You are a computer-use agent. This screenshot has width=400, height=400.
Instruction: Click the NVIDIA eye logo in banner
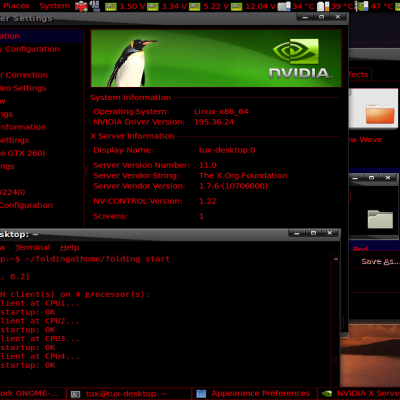click(296, 51)
